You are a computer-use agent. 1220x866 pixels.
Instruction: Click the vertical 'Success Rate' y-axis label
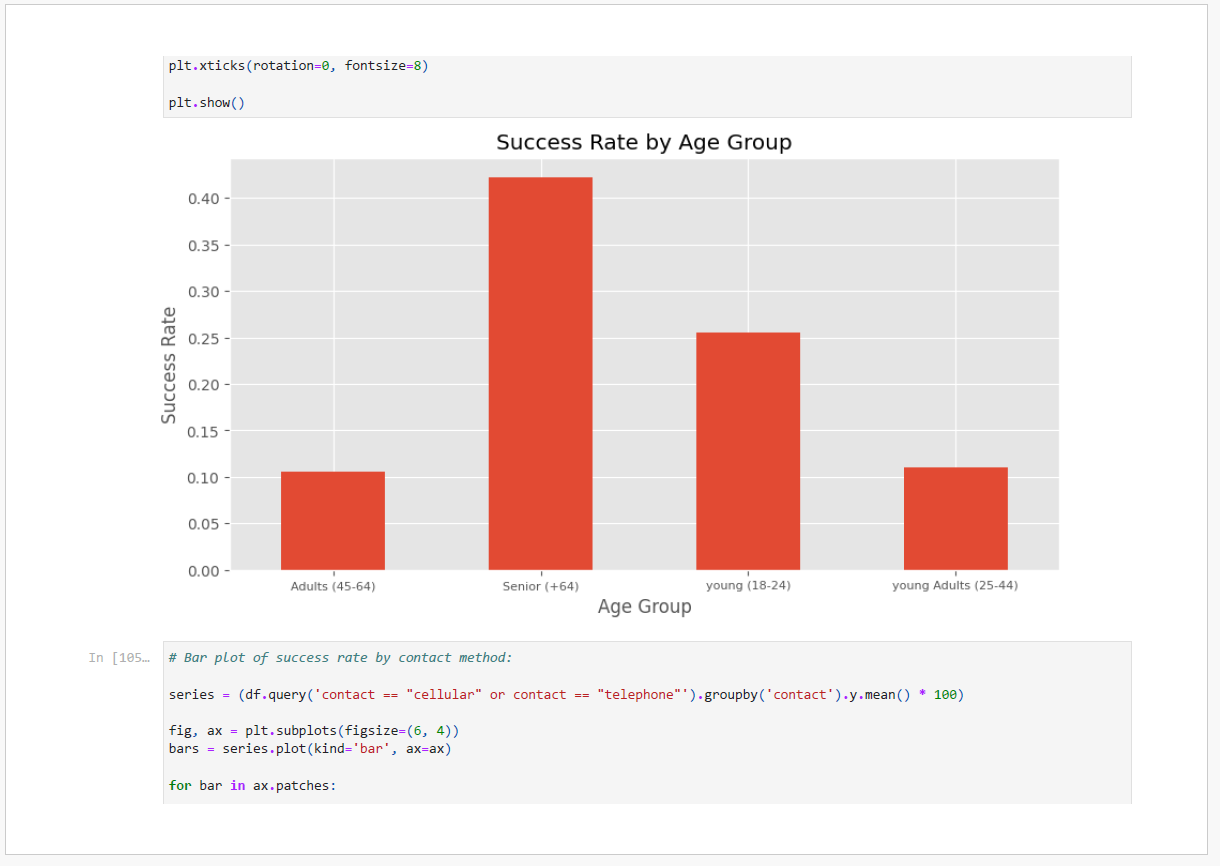(x=169, y=365)
